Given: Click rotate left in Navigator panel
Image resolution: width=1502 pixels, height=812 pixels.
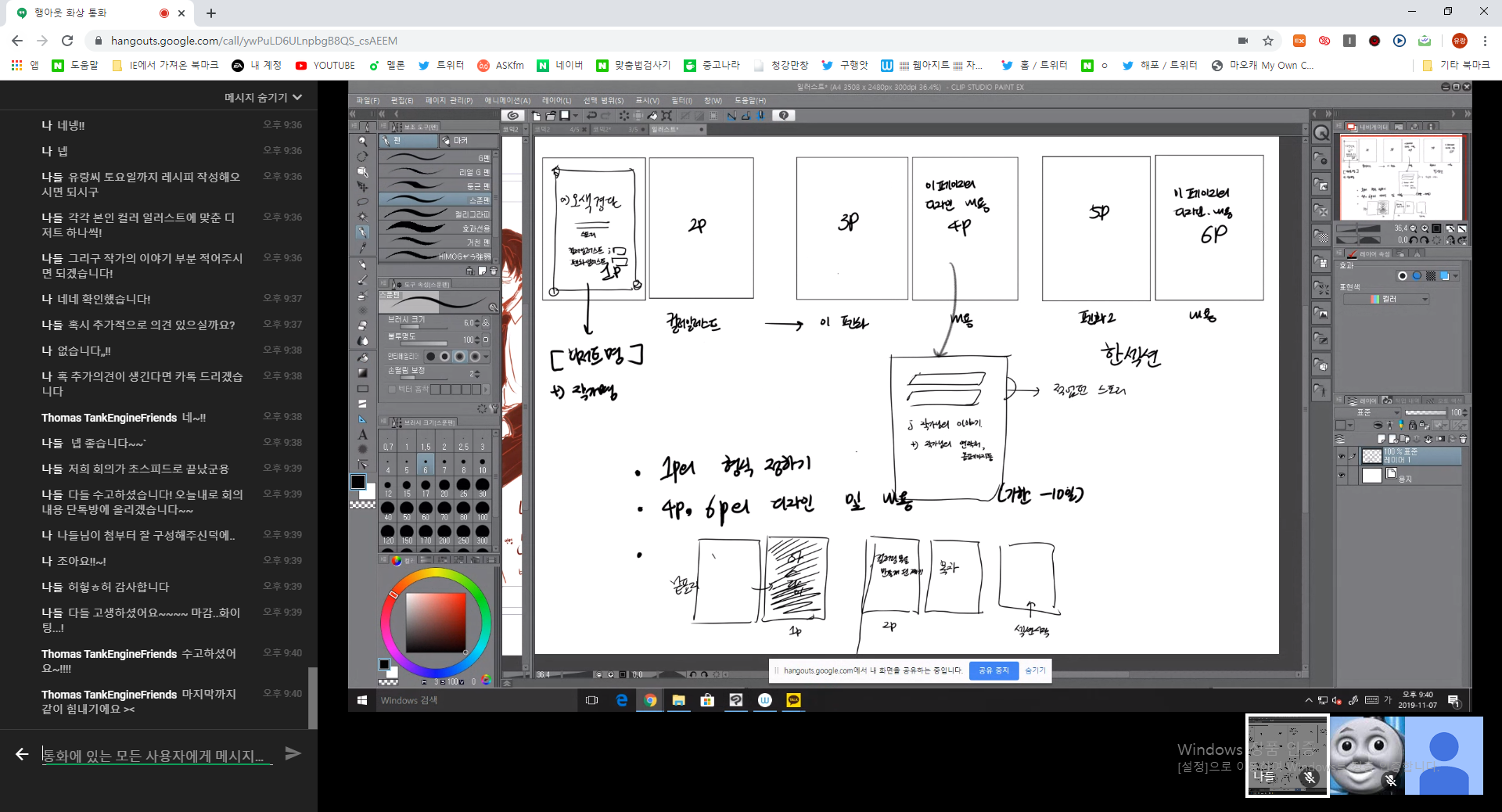Looking at the screenshot, I should [x=1414, y=240].
